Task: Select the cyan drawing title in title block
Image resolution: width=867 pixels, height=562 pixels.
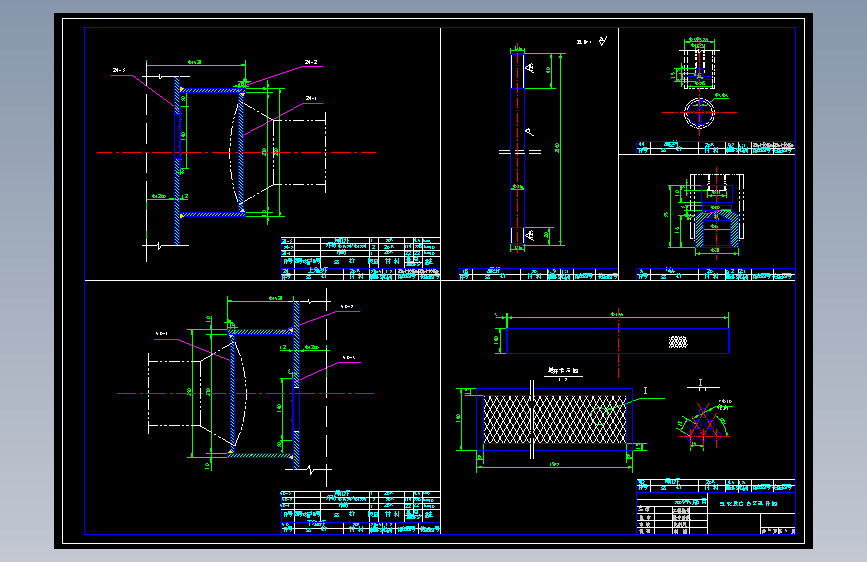Action: 748,503
